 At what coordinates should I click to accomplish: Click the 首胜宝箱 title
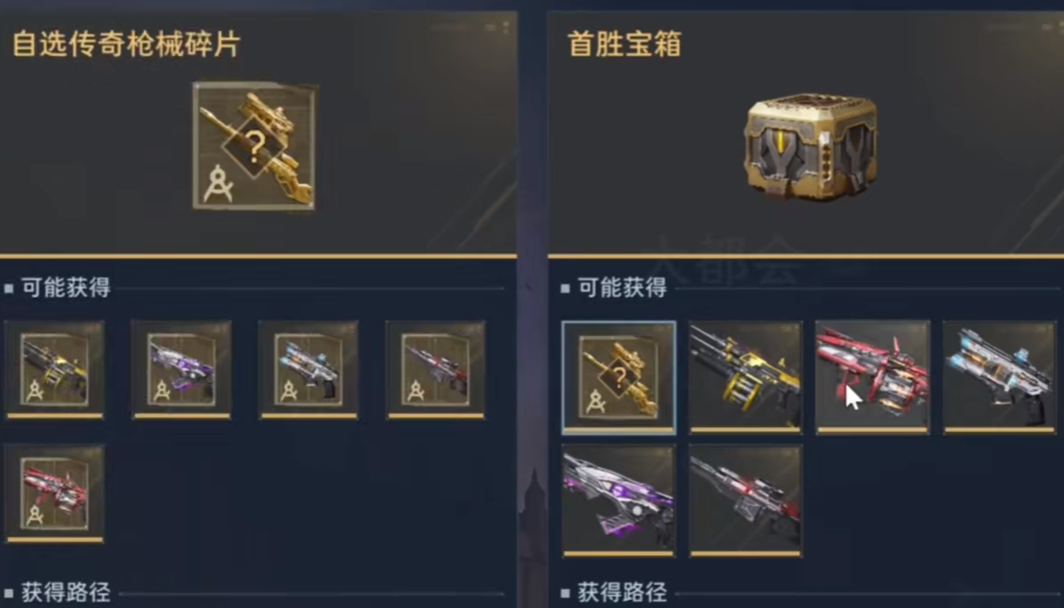tap(624, 44)
